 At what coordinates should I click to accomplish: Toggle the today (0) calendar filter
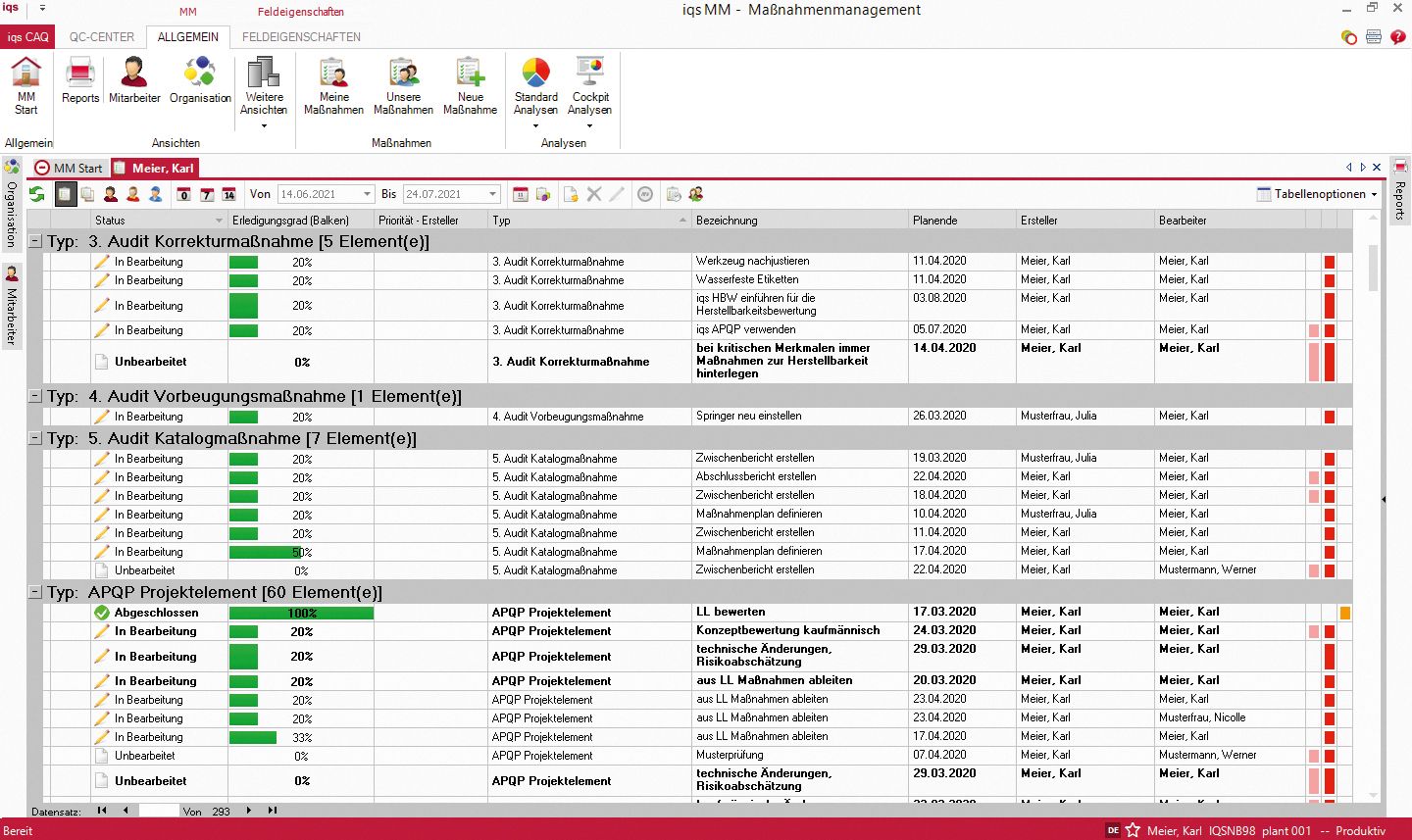point(183,194)
